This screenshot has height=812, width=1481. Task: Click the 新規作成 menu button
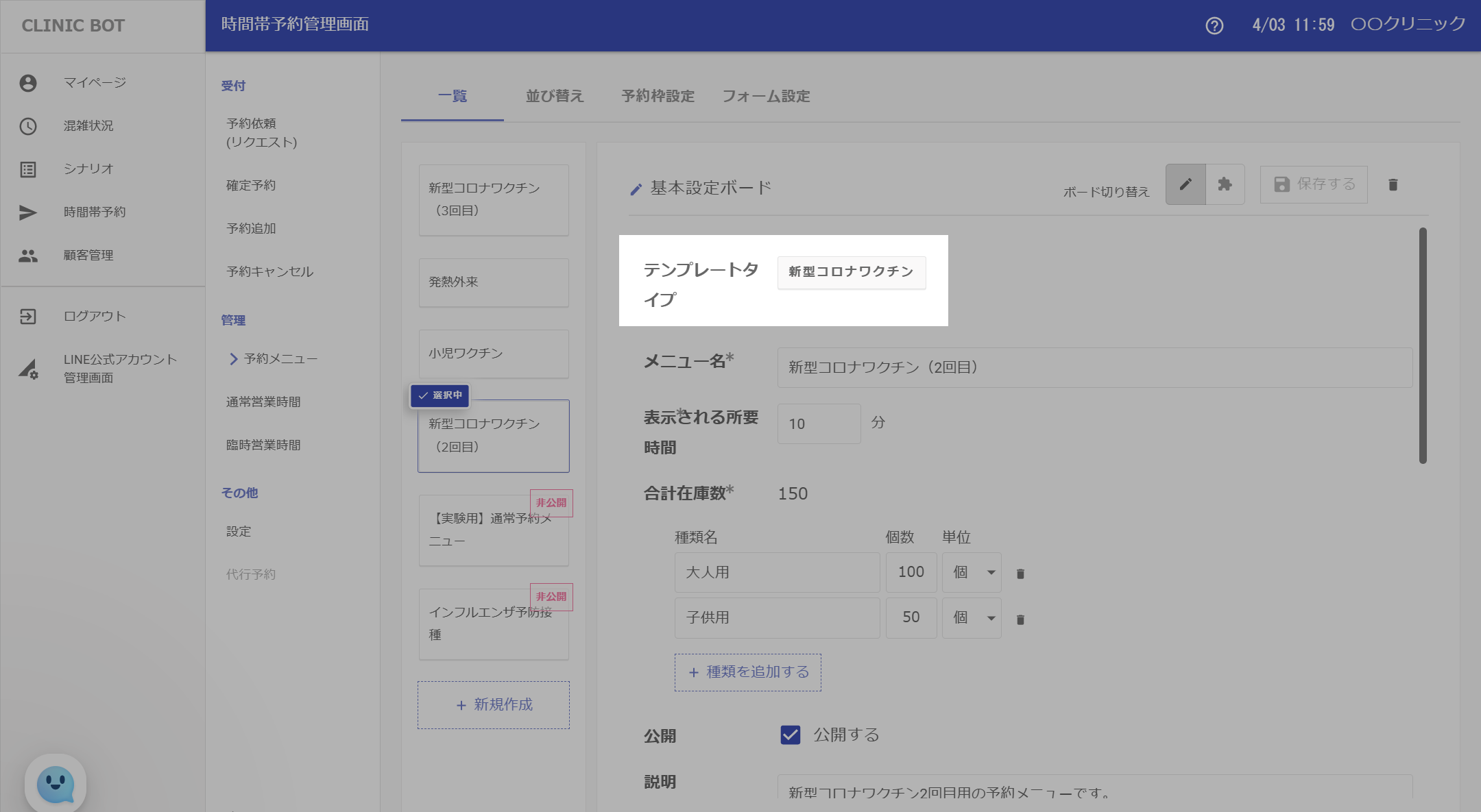pos(494,704)
